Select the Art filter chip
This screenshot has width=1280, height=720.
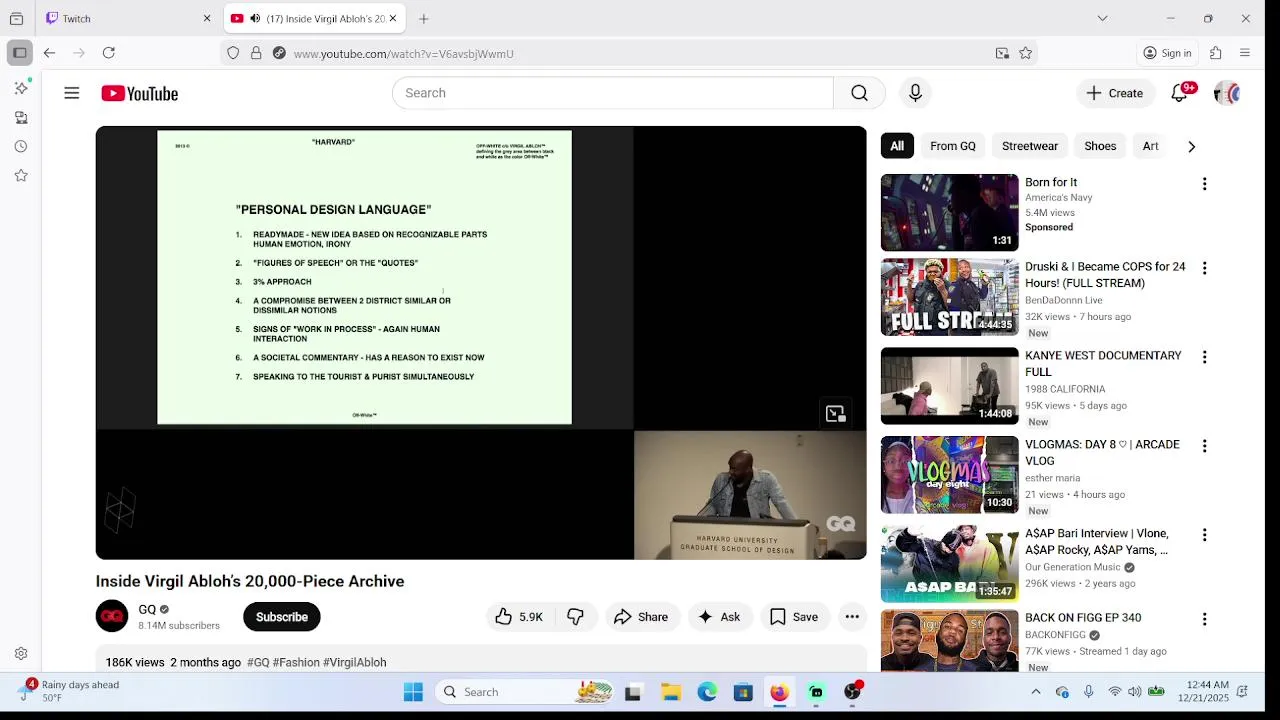tap(1151, 146)
